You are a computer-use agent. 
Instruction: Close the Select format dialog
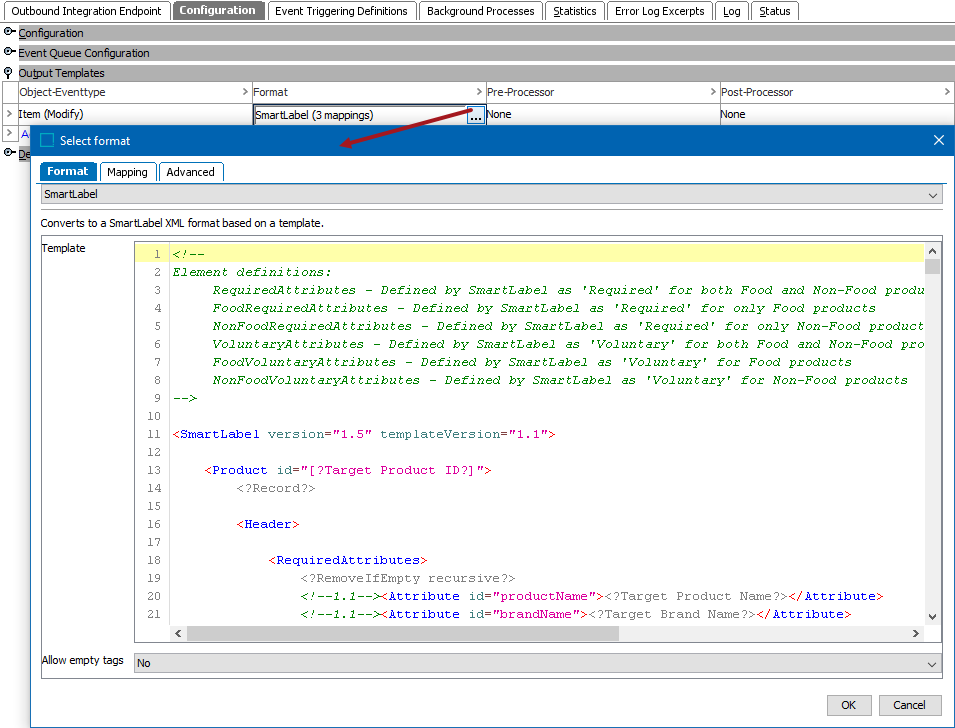point(938,141)
